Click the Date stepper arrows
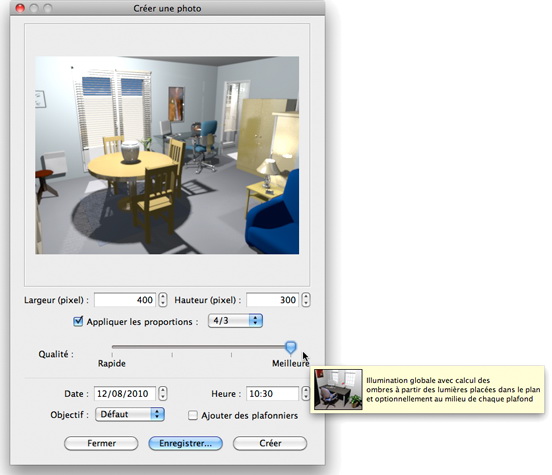 pyautogui.click(x=162, y=393)
